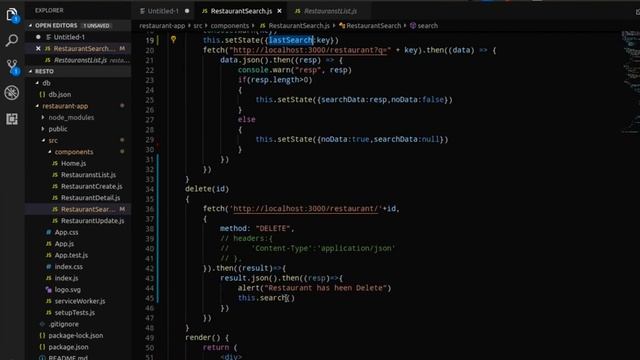640x360 pixels.
Task: Click the JS icon beside Home.js
Action: [x=55, y=163]
